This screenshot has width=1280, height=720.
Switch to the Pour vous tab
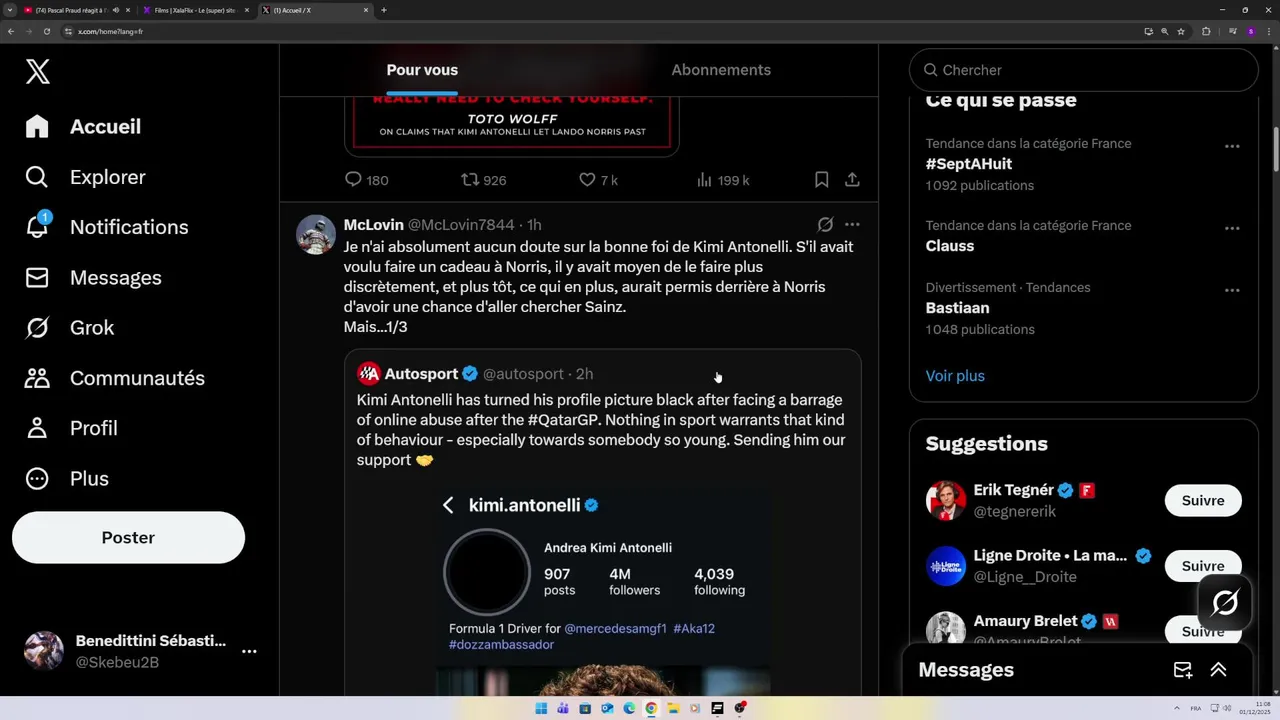point(422,70)
